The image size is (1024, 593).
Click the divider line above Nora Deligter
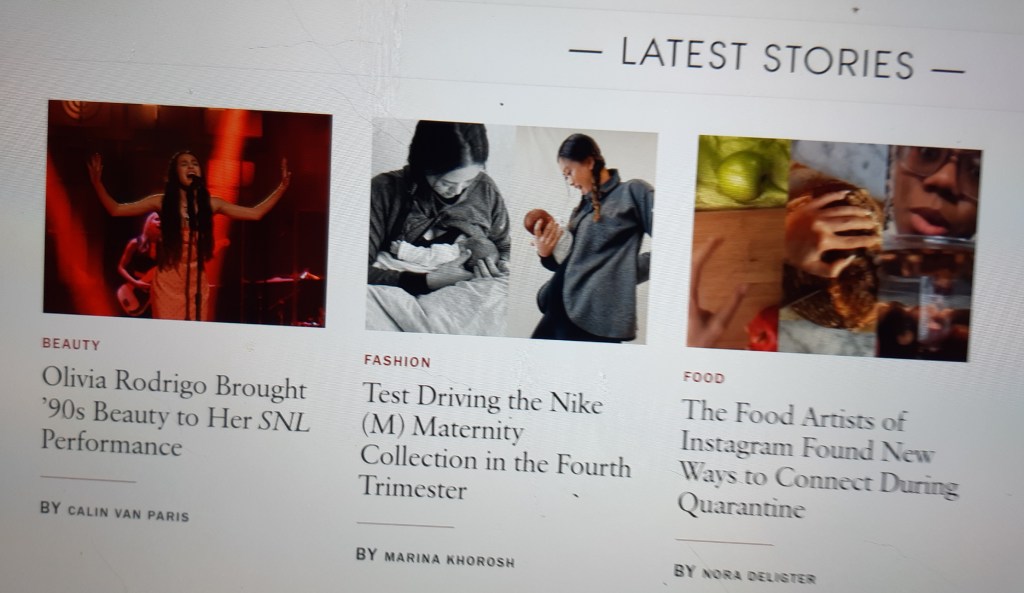(x=724, y=541)
